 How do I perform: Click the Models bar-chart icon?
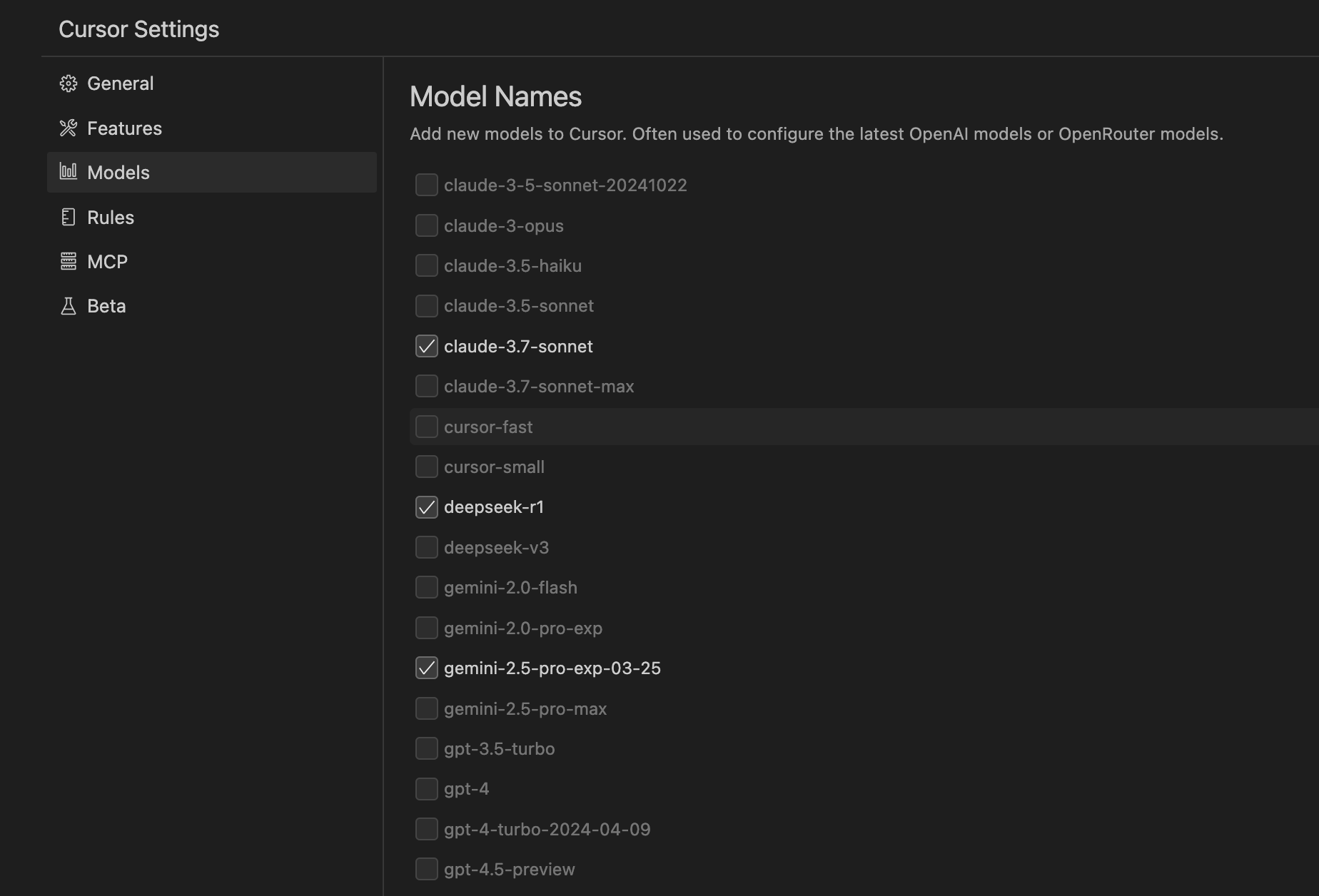(69, 171)
